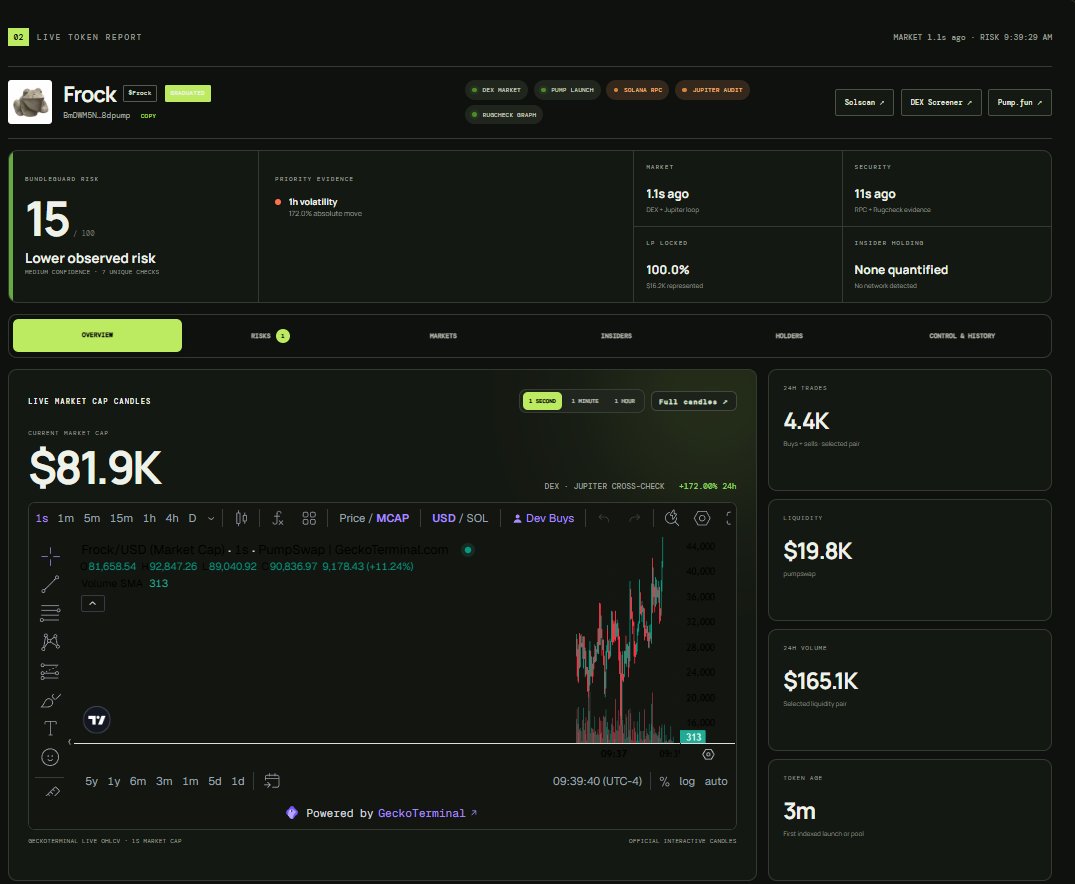Open the price axis settings gear
Viewport: 1075px width, 884px height.
pyautogui.click(x=708, y=754)
